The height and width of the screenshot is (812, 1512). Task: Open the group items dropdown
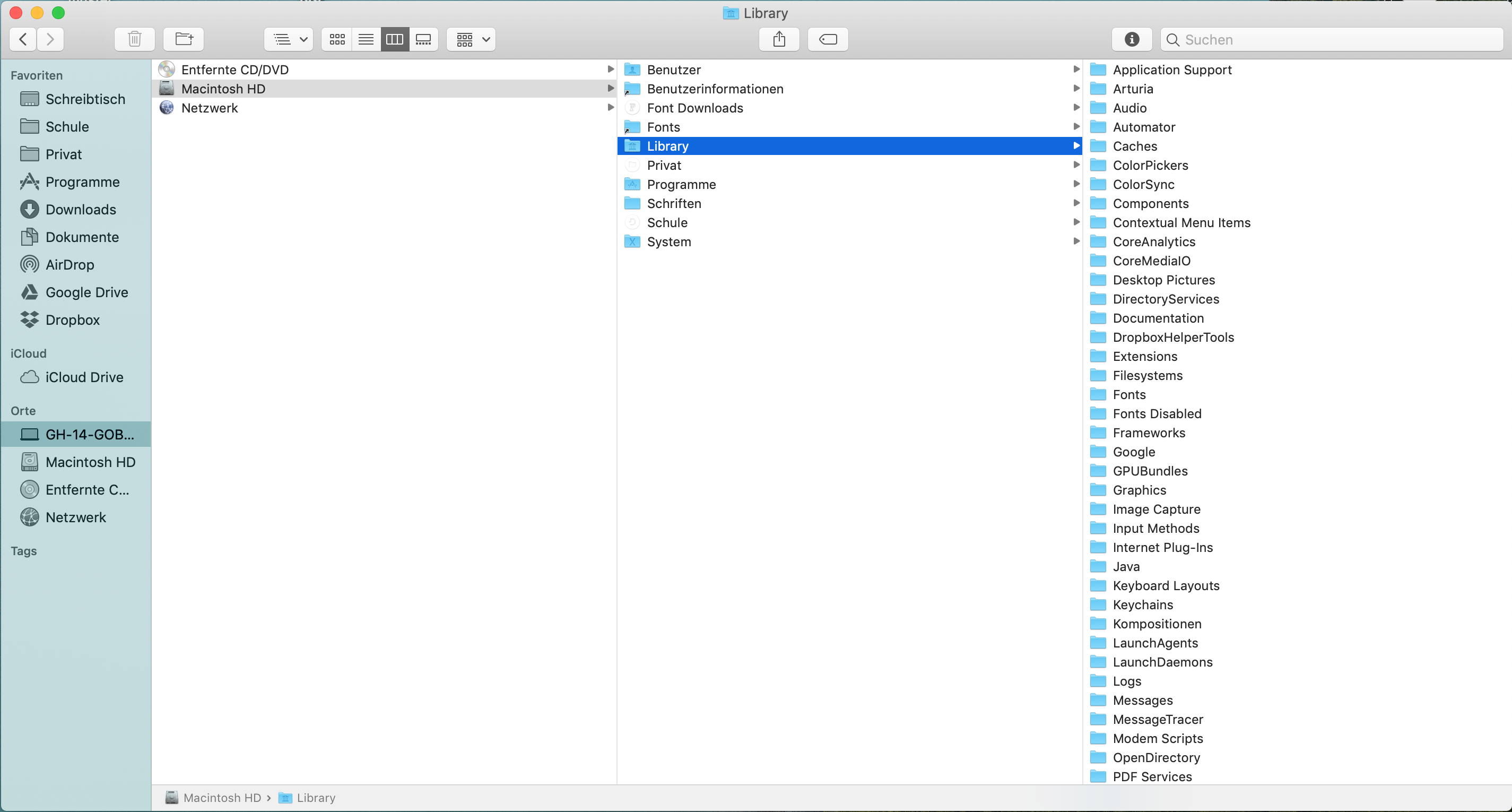tap(471, 39)
